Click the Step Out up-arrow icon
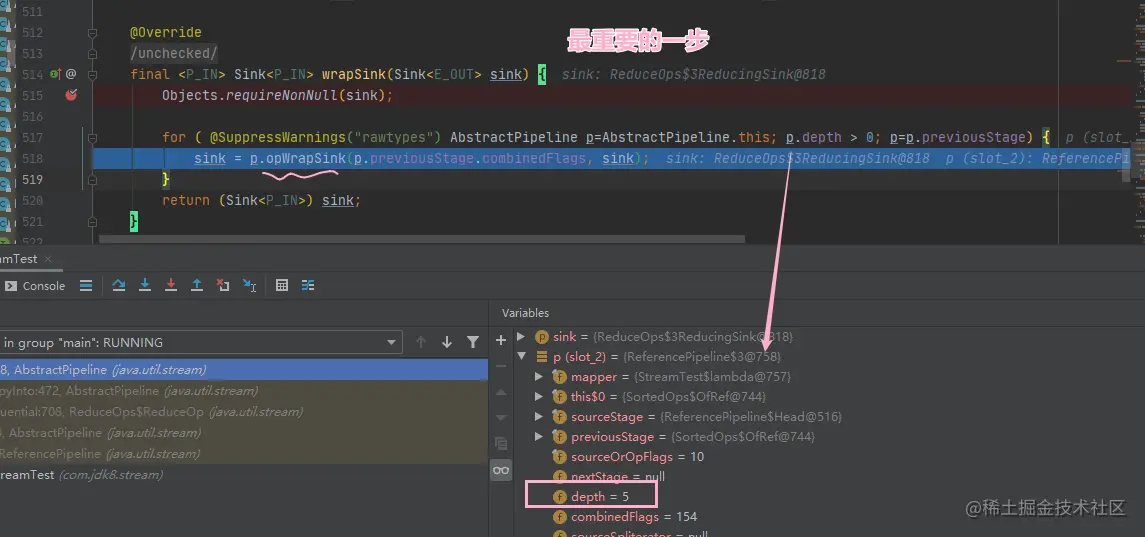This screenshot has width=1145, height=537. tap(196, 286)
